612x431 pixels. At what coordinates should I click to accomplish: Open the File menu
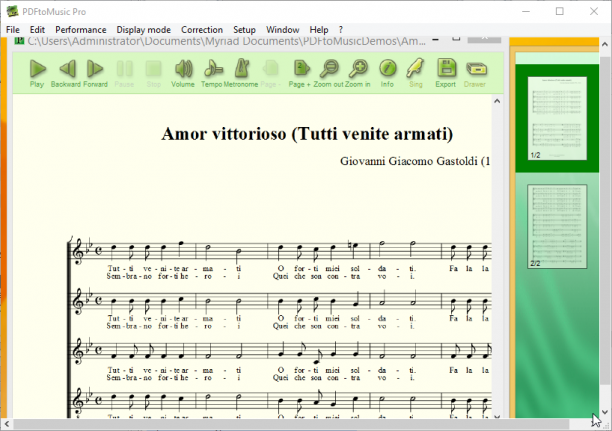[13, 30]
